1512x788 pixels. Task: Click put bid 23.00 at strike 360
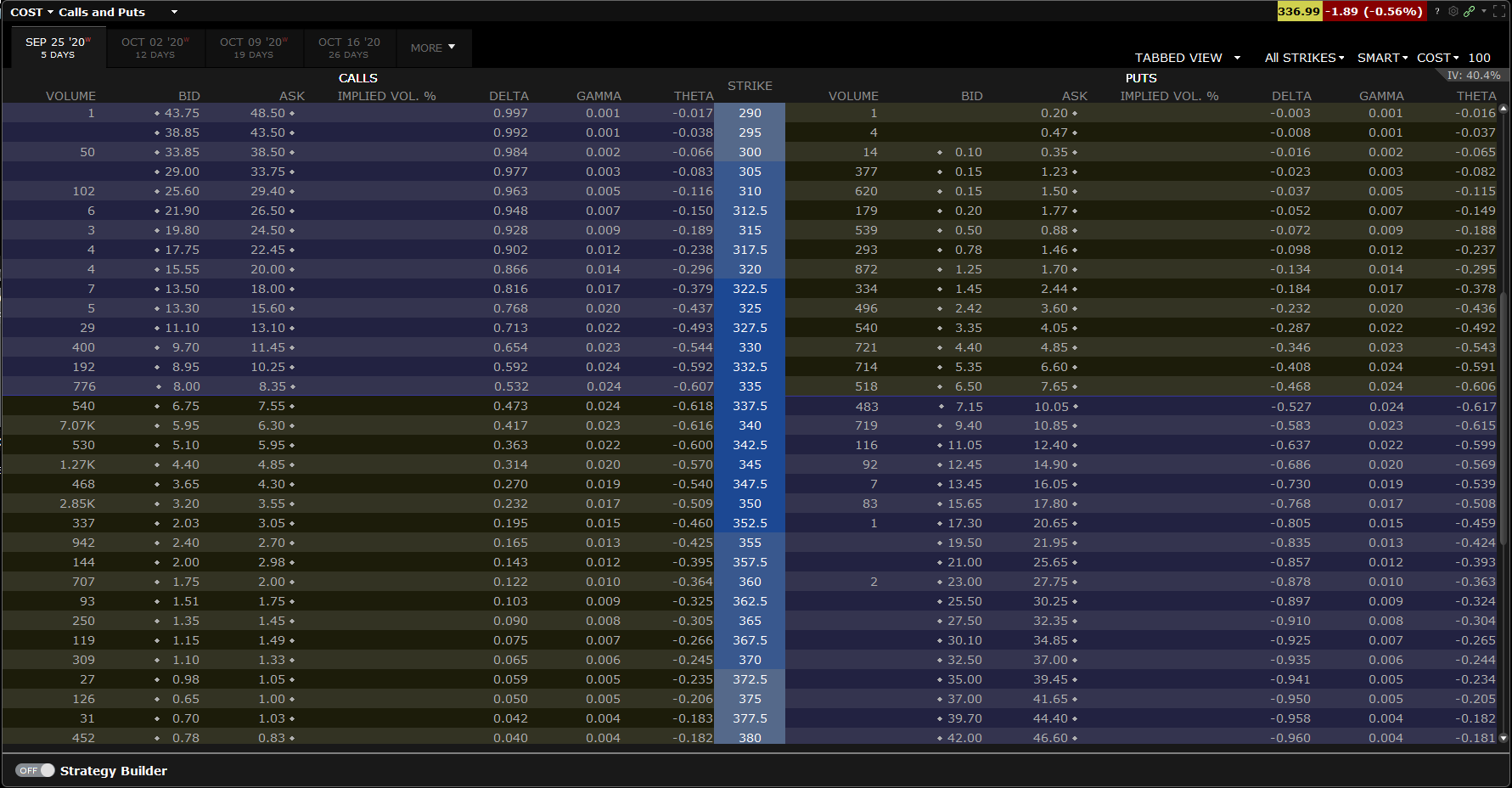pos(964,582)
